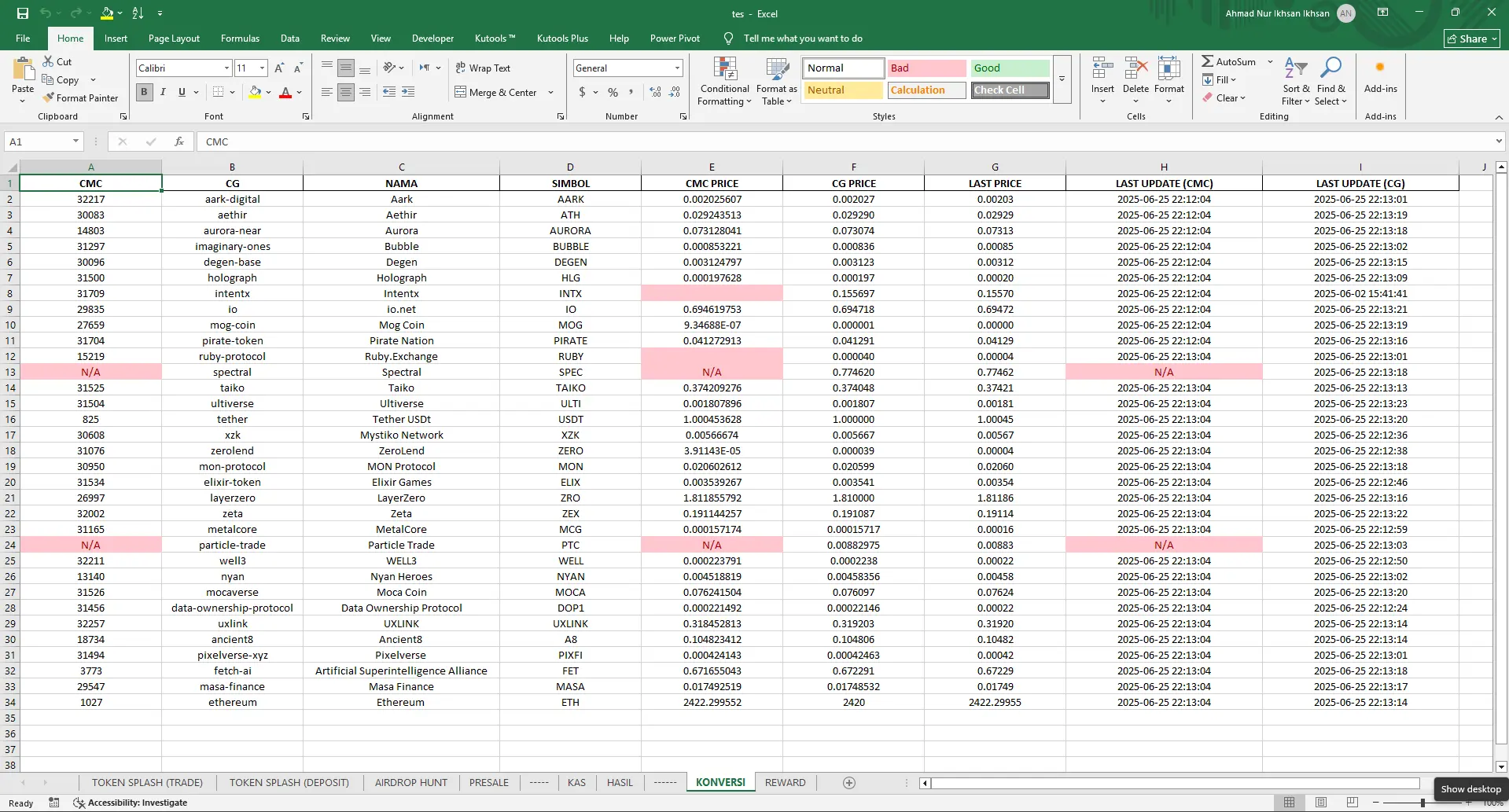
Task: Open Conditional Formatting menu
Action: [x=724, y=82]
